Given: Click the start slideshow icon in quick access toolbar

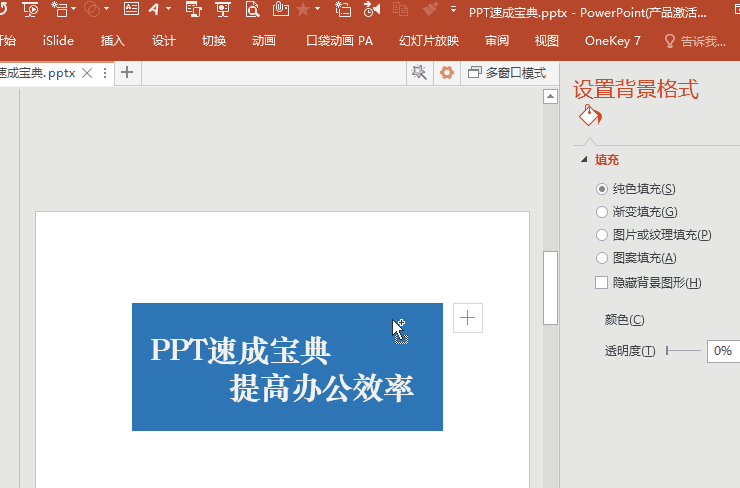Looking at the screenshot, I should 31,9.
